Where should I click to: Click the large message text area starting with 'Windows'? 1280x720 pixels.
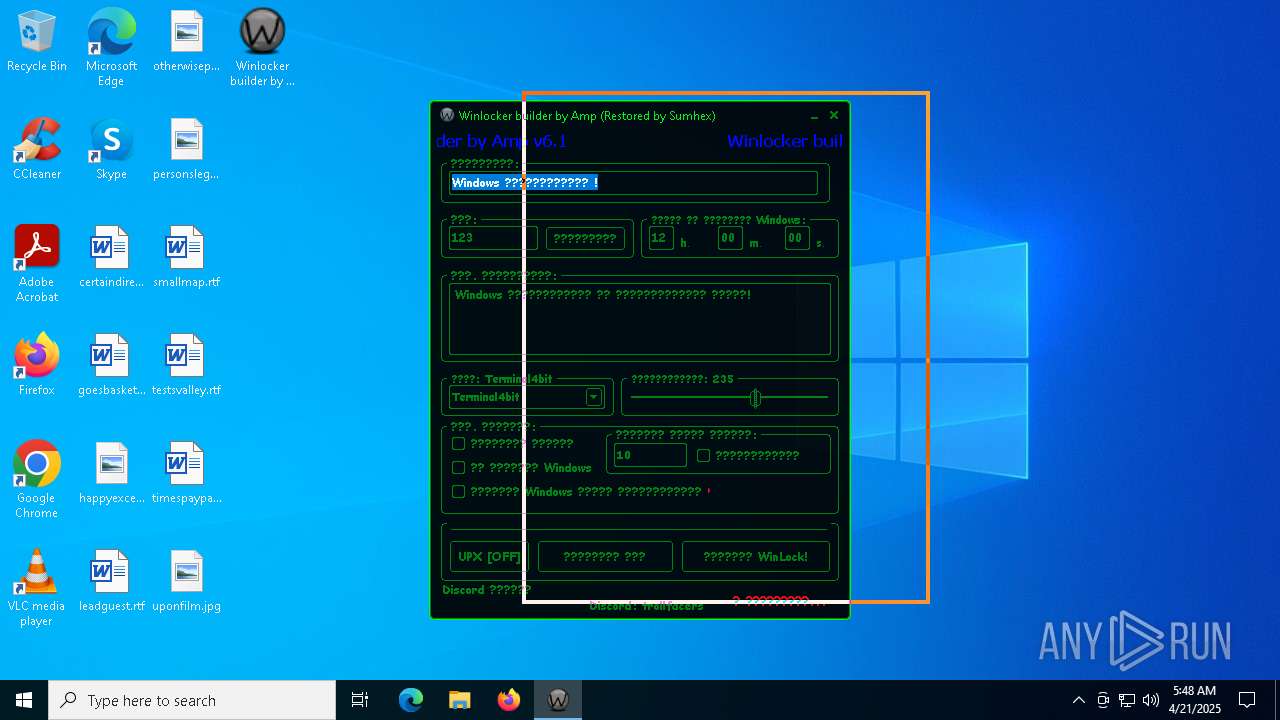click(x=640, y=319)
